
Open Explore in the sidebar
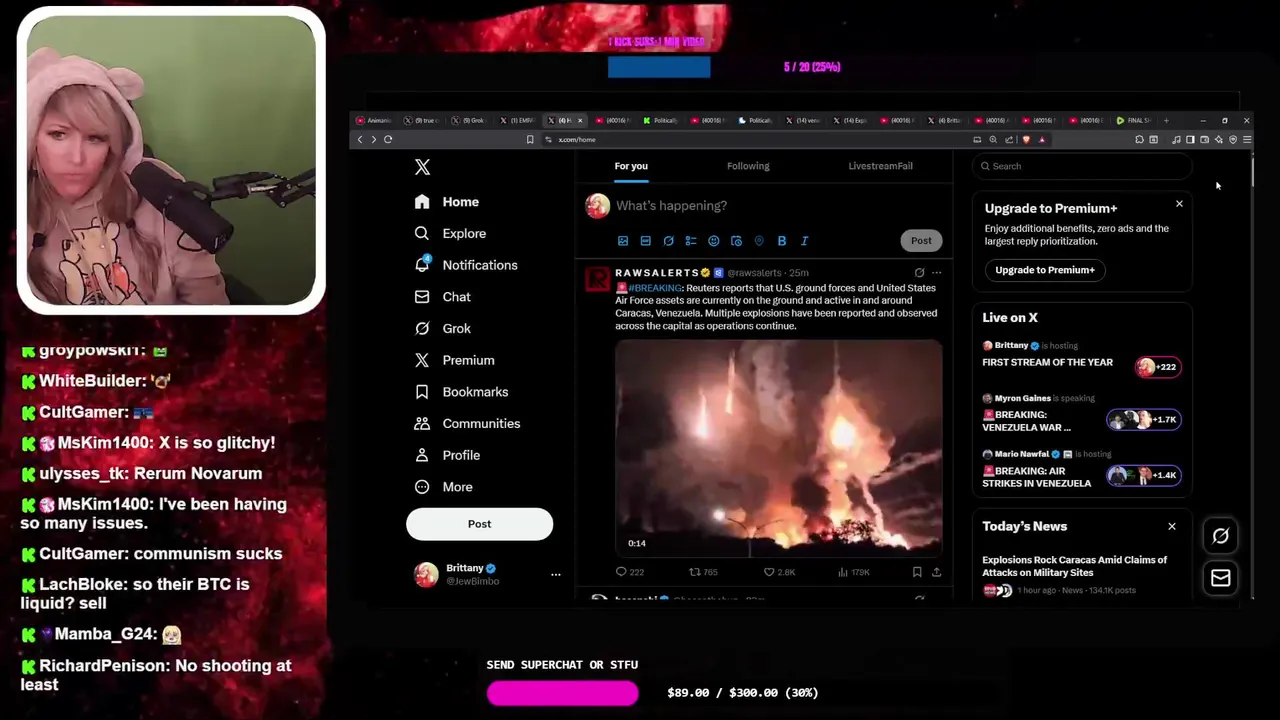coord(450,233)
